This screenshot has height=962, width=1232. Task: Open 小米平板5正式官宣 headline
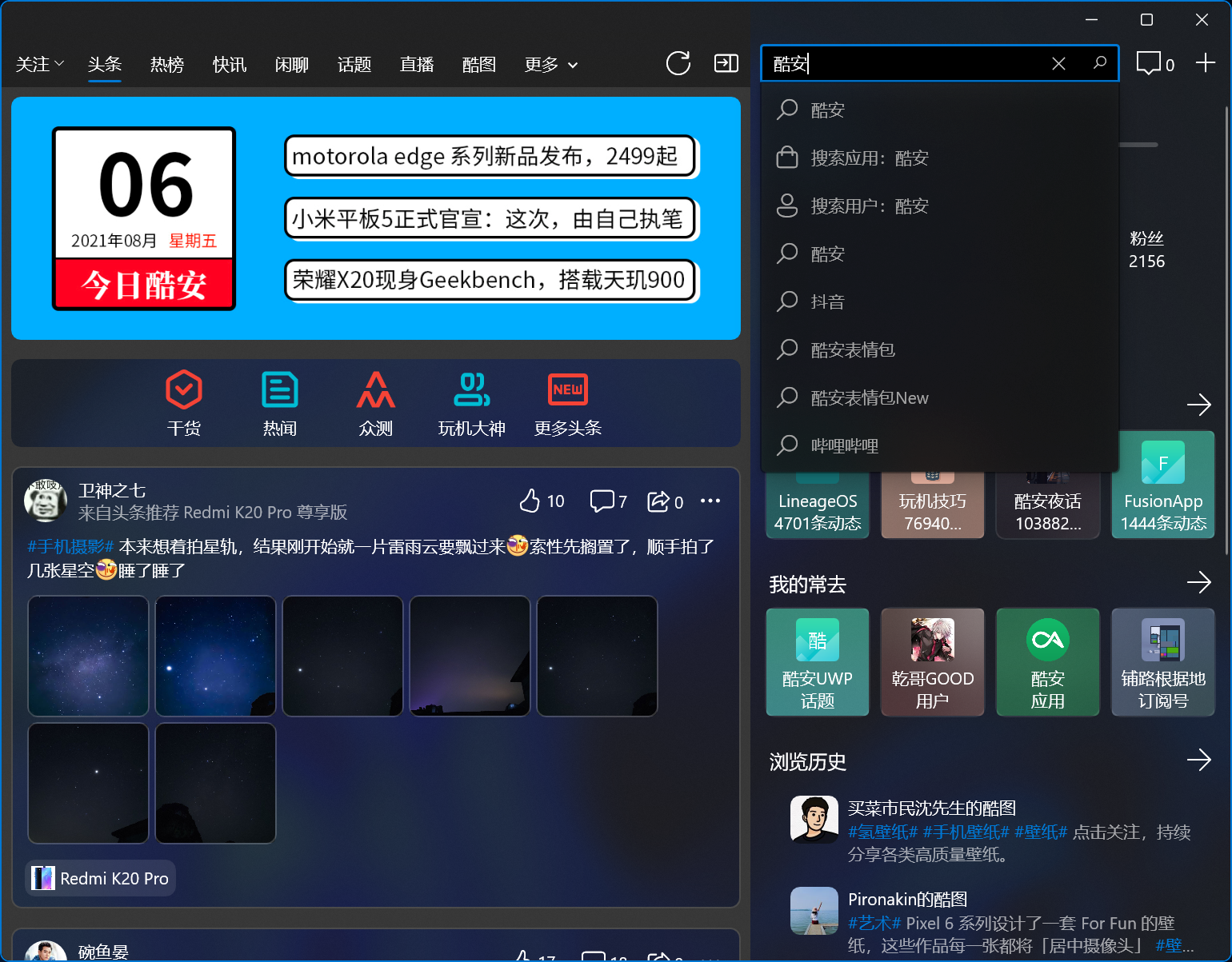pyautogui.click(x=490, y=218)
